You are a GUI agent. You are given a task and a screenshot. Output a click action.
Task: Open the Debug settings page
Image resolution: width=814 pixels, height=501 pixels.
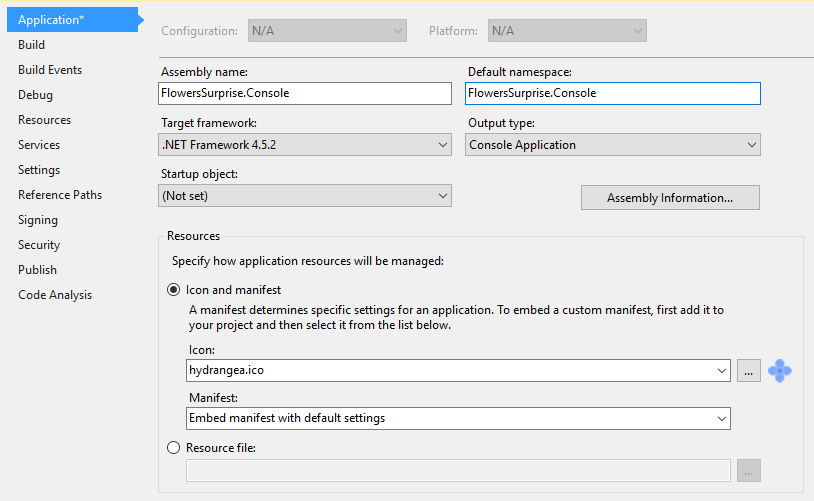(x=35, y=95)
